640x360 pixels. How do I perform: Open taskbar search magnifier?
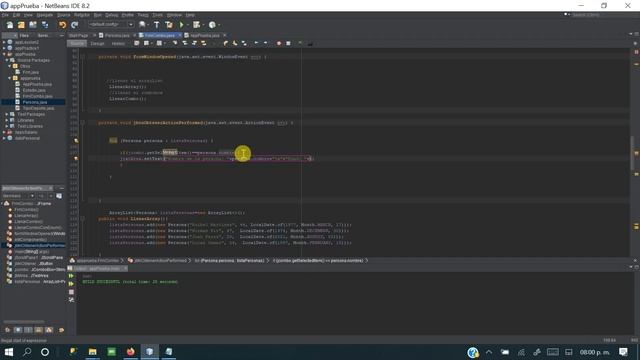point(27,352)
